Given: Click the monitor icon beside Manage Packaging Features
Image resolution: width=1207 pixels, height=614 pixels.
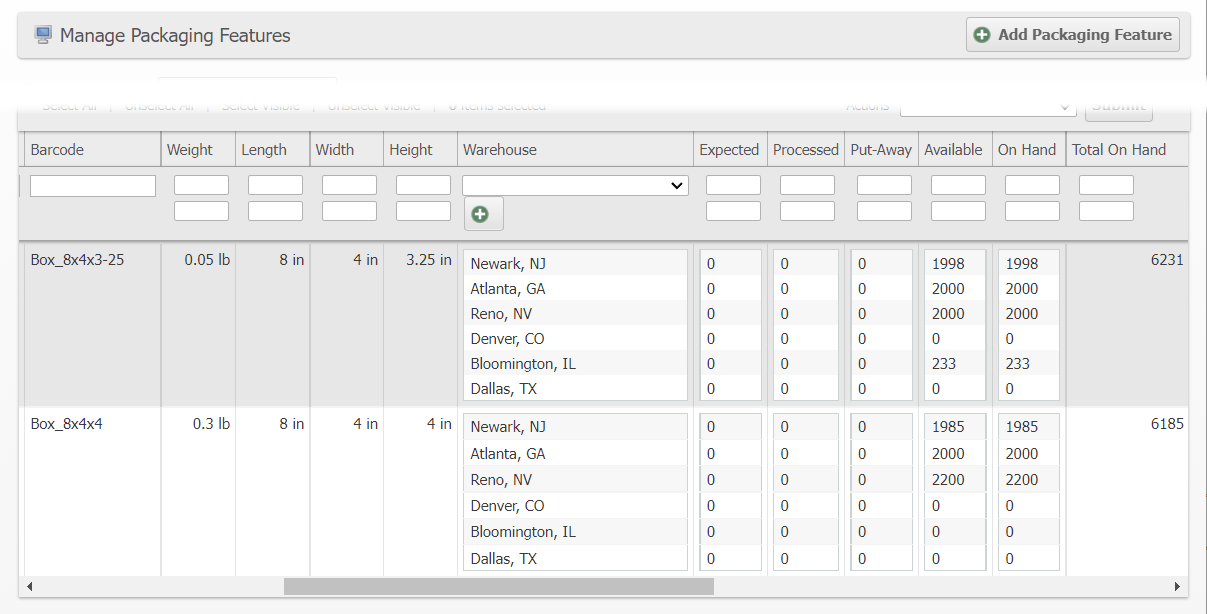Looking at the screenshot, I should pos(43,35).
